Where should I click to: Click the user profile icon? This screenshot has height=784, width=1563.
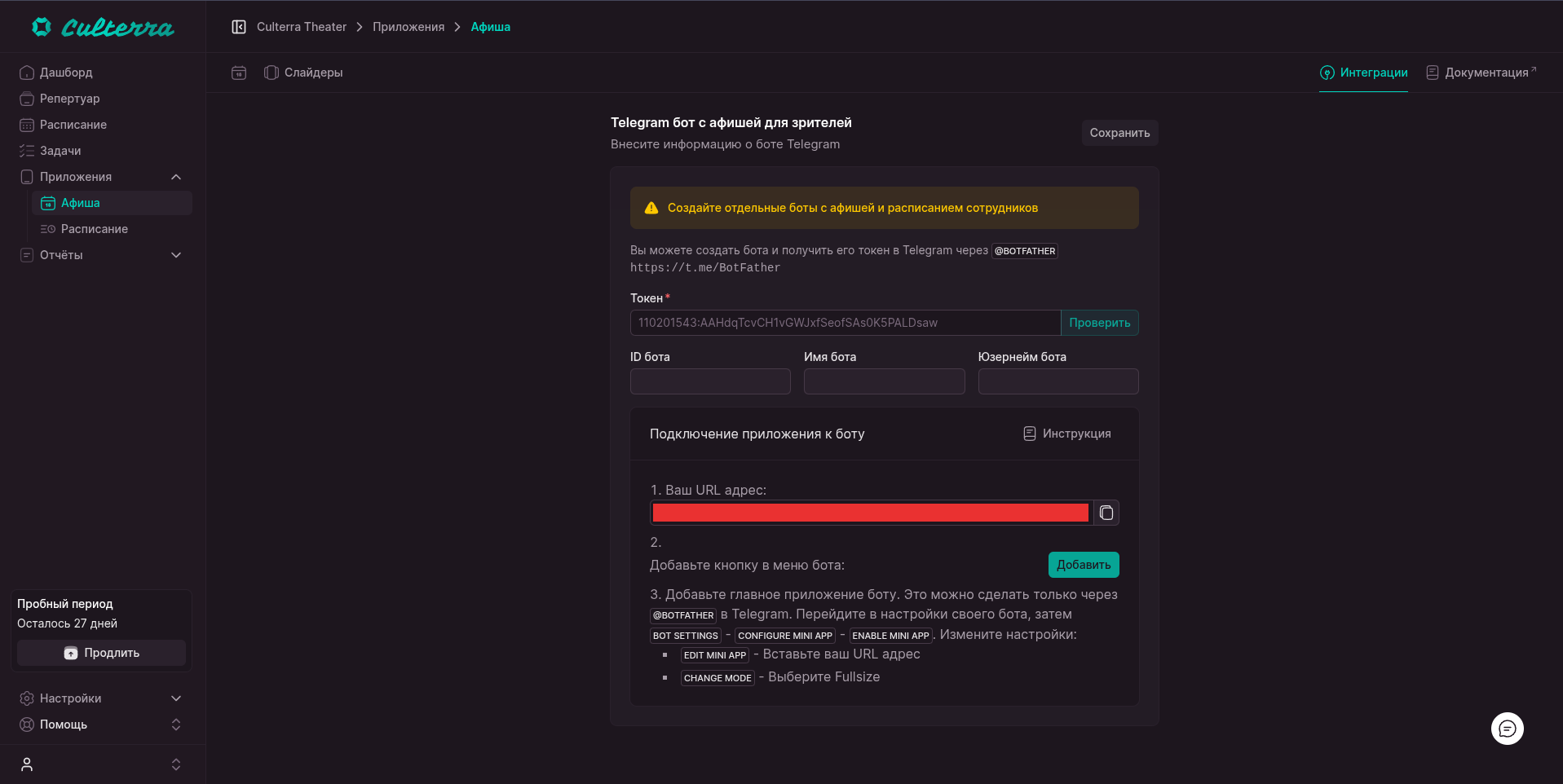click(x=27, y=764)
